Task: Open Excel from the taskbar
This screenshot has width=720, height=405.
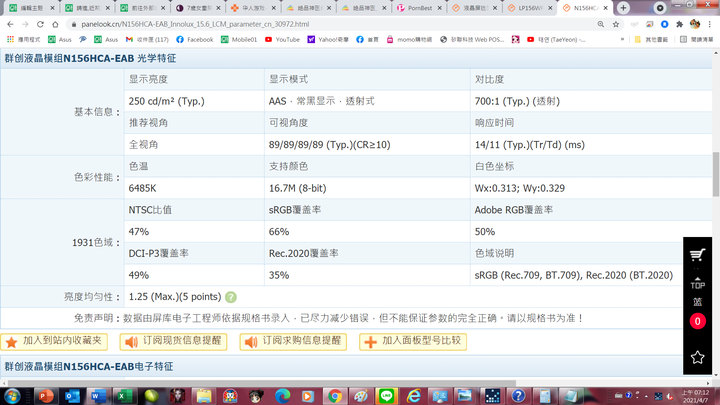Action: point(124,396)
